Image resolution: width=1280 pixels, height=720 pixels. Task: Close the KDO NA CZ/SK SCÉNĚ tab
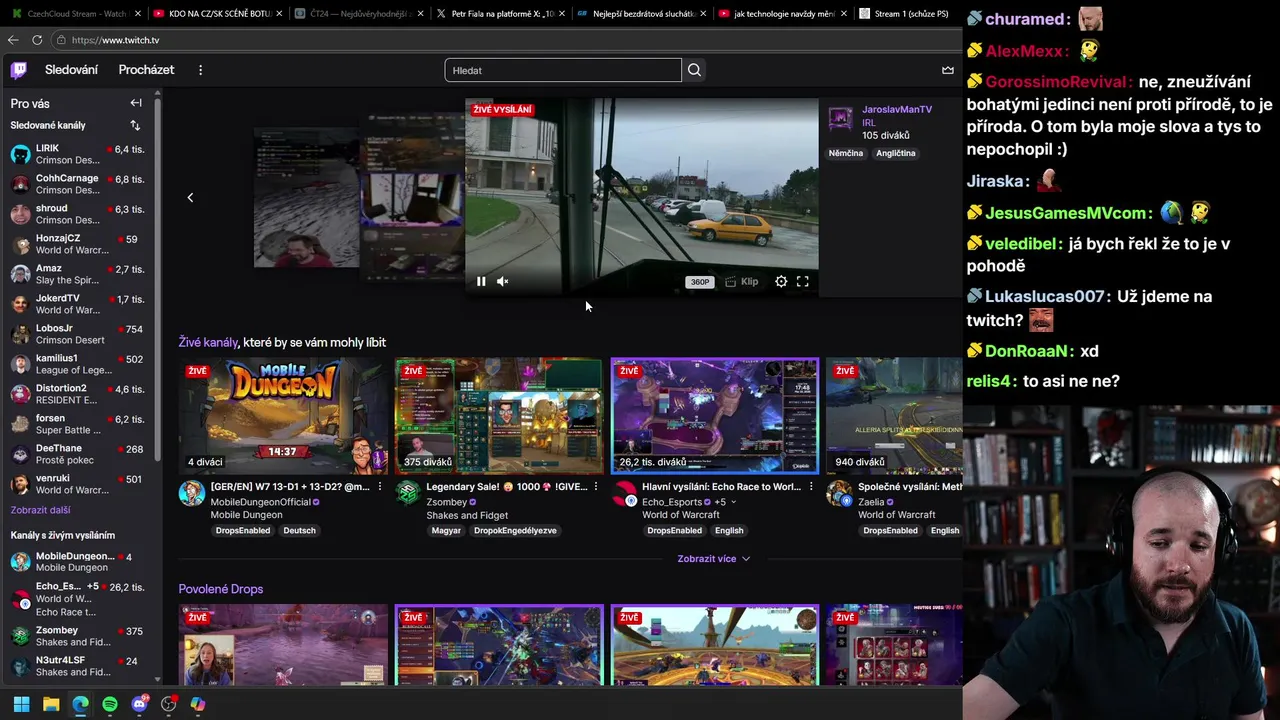(x=279, y=14)
